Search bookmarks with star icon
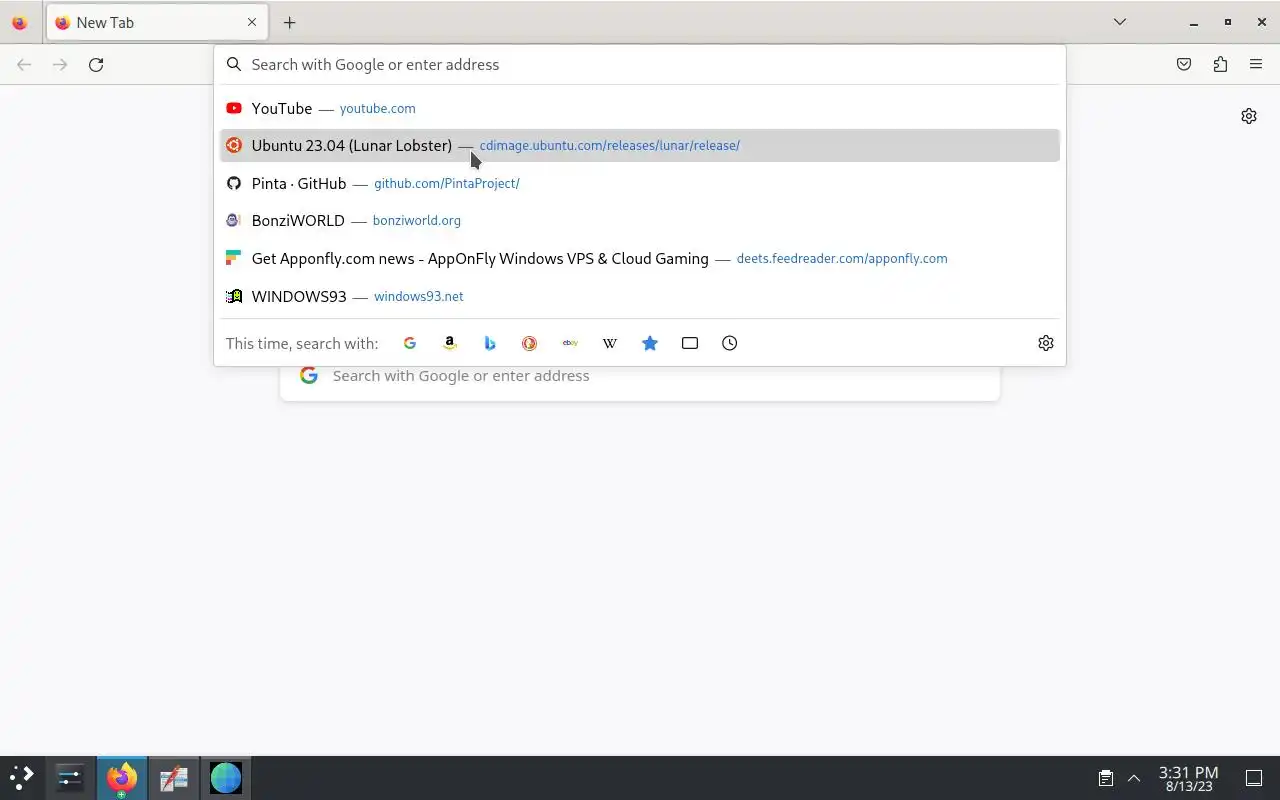 click(x=650, y=343)
